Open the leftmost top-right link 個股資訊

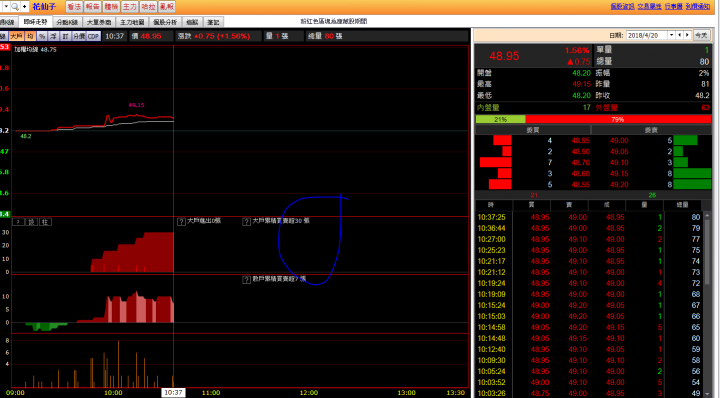point(622,6)
